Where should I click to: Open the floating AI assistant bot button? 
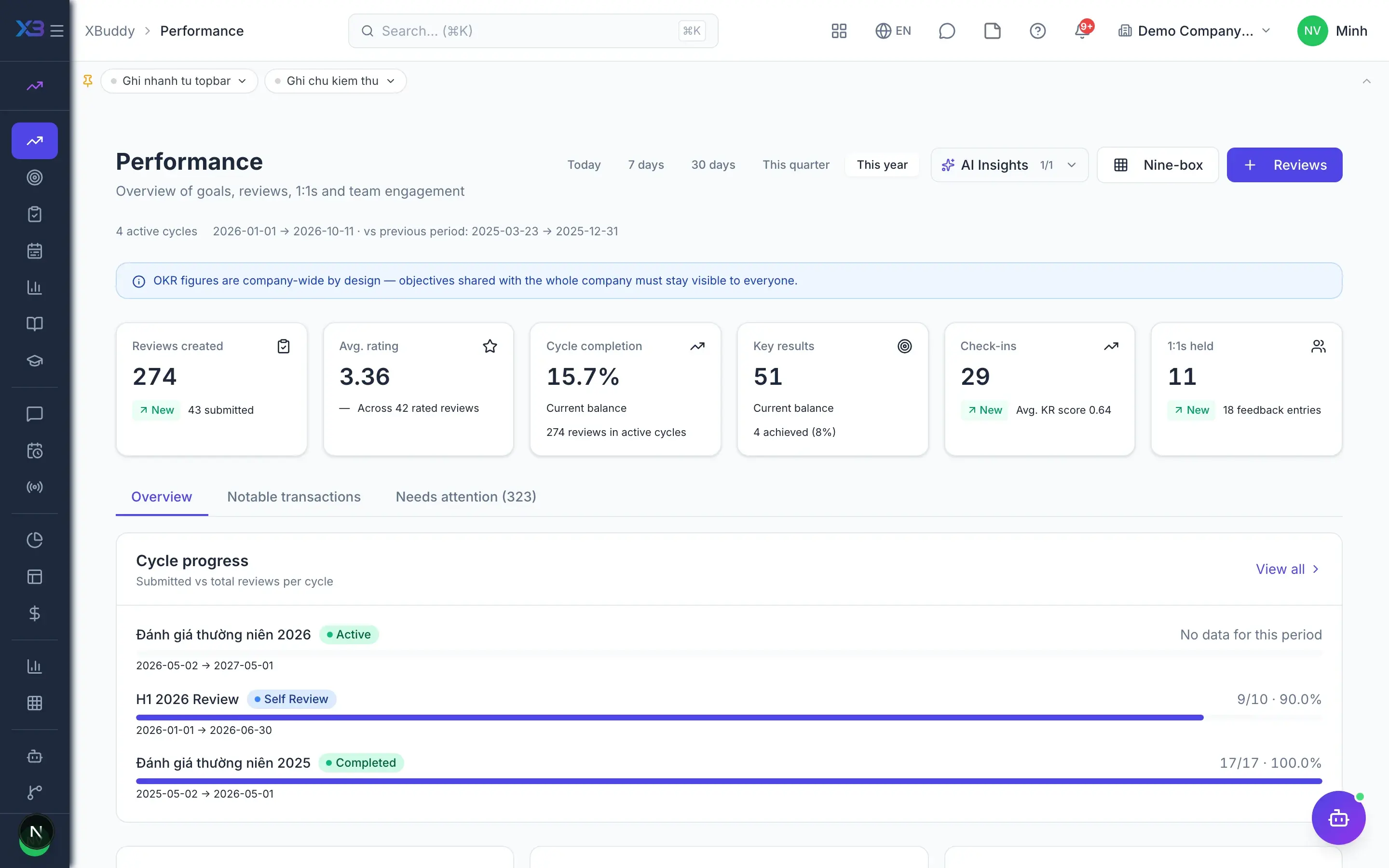pyautogui.click(x=1338, y=817)
